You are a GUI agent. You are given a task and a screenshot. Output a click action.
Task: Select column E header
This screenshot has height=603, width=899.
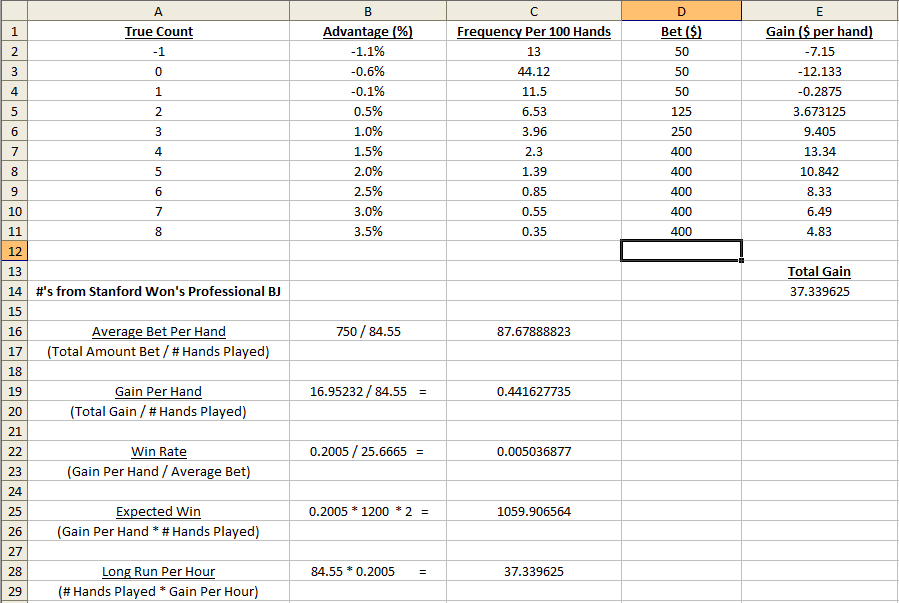click(819, 11)
